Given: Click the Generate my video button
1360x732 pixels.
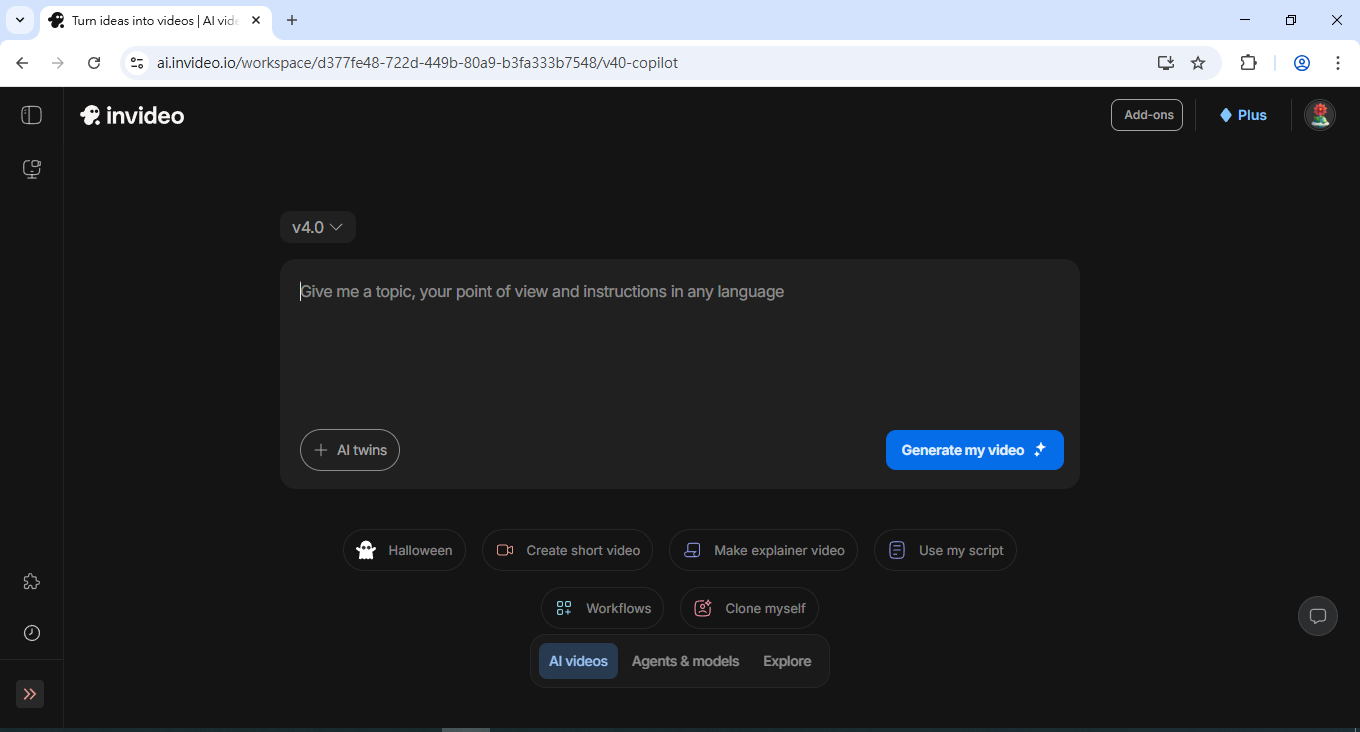Looking at the screenshot, I should pos(974,450).
